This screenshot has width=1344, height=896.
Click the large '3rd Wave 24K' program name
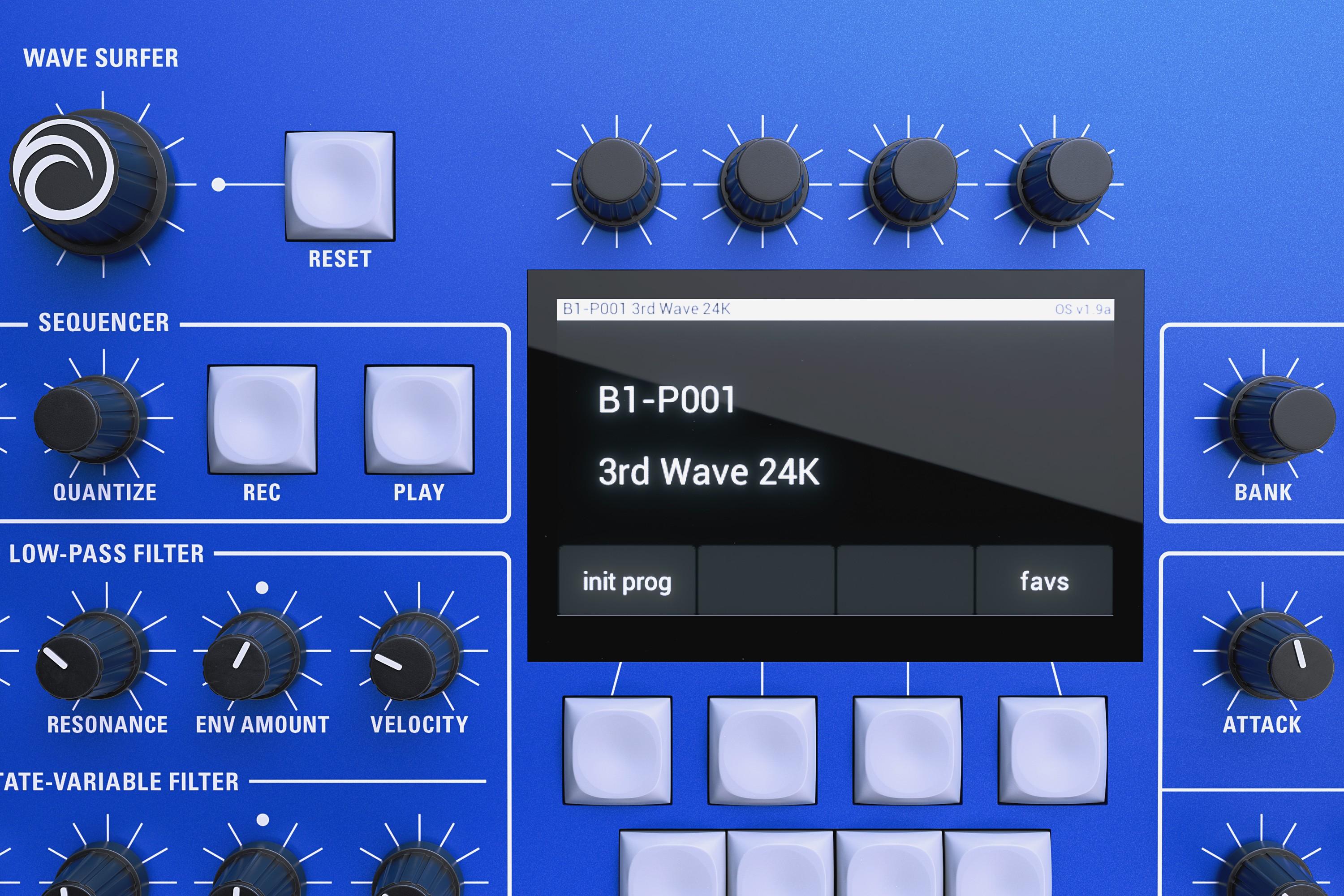[709, 472]
